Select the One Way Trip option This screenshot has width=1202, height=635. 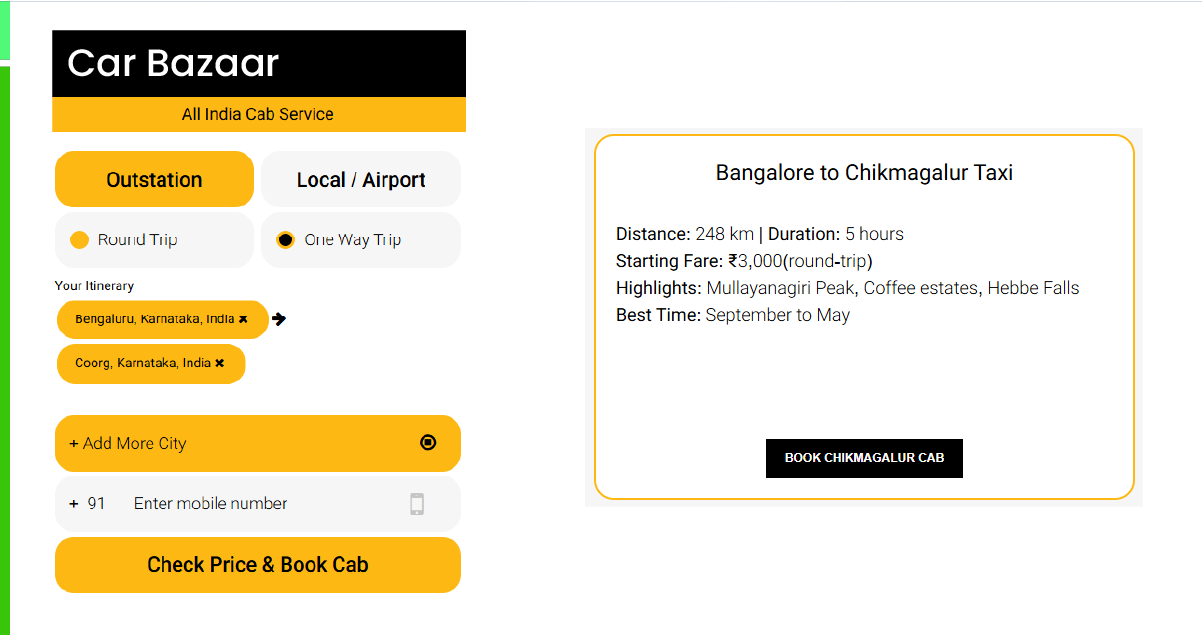coord(286,240)
